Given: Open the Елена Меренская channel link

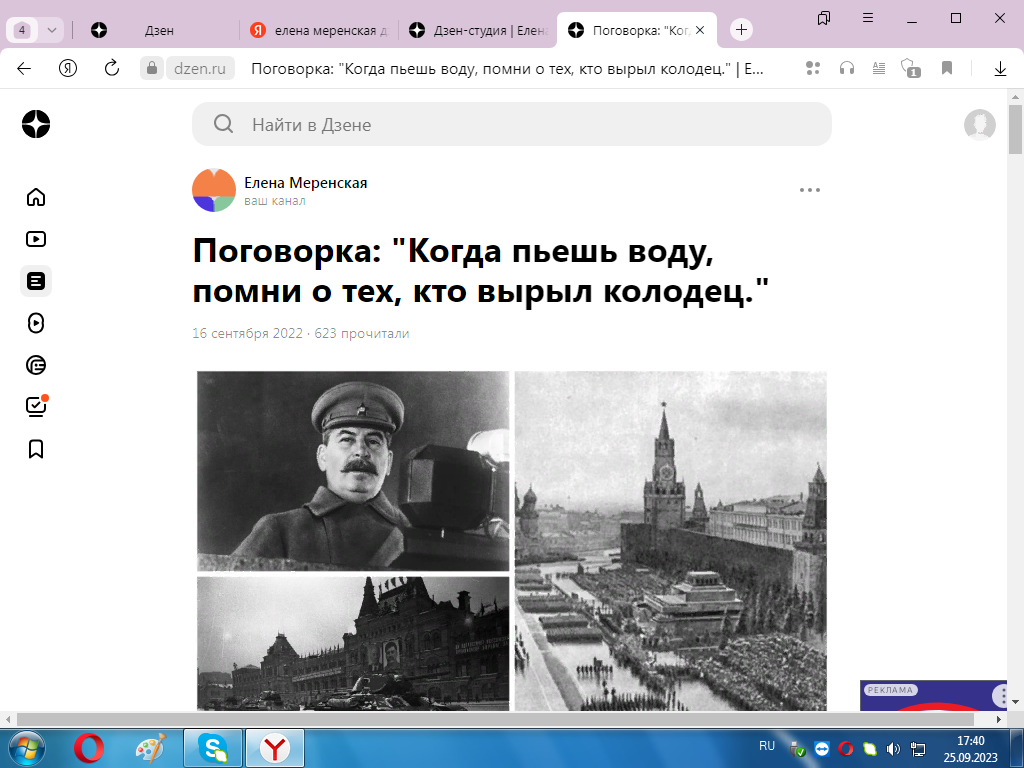Looking at the screenshot, I should click(305, 183).
